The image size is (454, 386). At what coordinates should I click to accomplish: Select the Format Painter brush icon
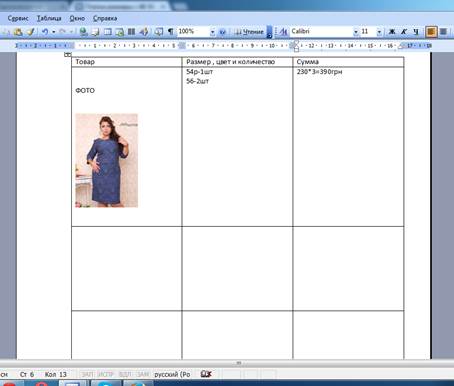pos(31,32)
